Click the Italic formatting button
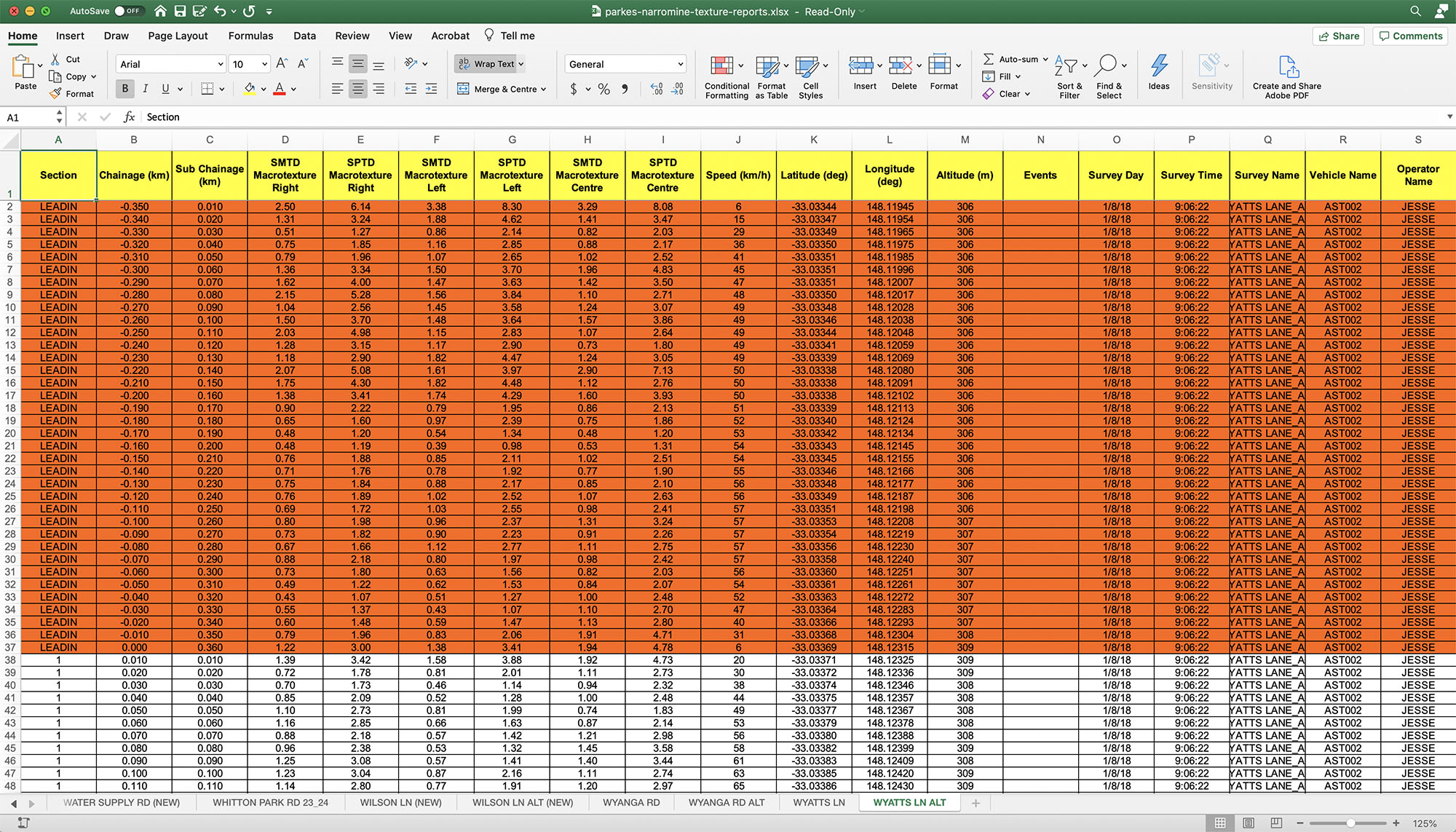 [x=146, y=89]
